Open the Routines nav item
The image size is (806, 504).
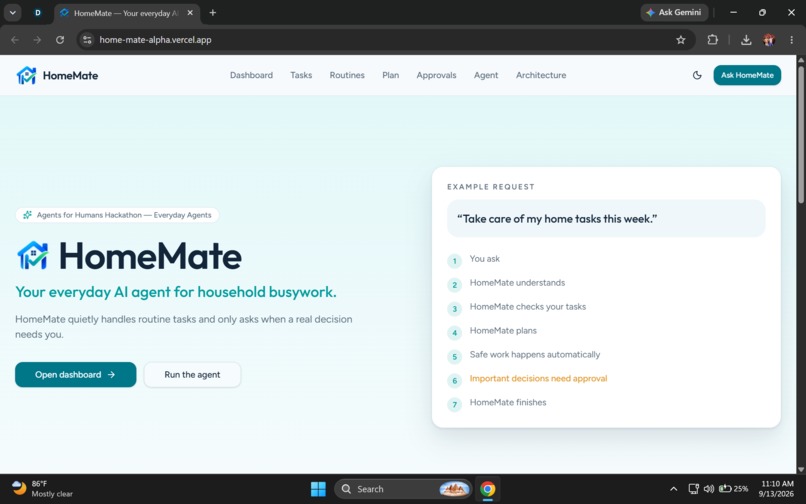tap(347, 75)
